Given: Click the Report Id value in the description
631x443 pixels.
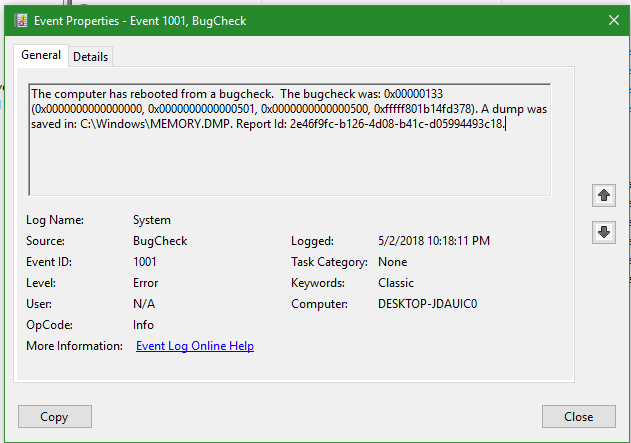Looking at the screenshot, I should point(397,124).
